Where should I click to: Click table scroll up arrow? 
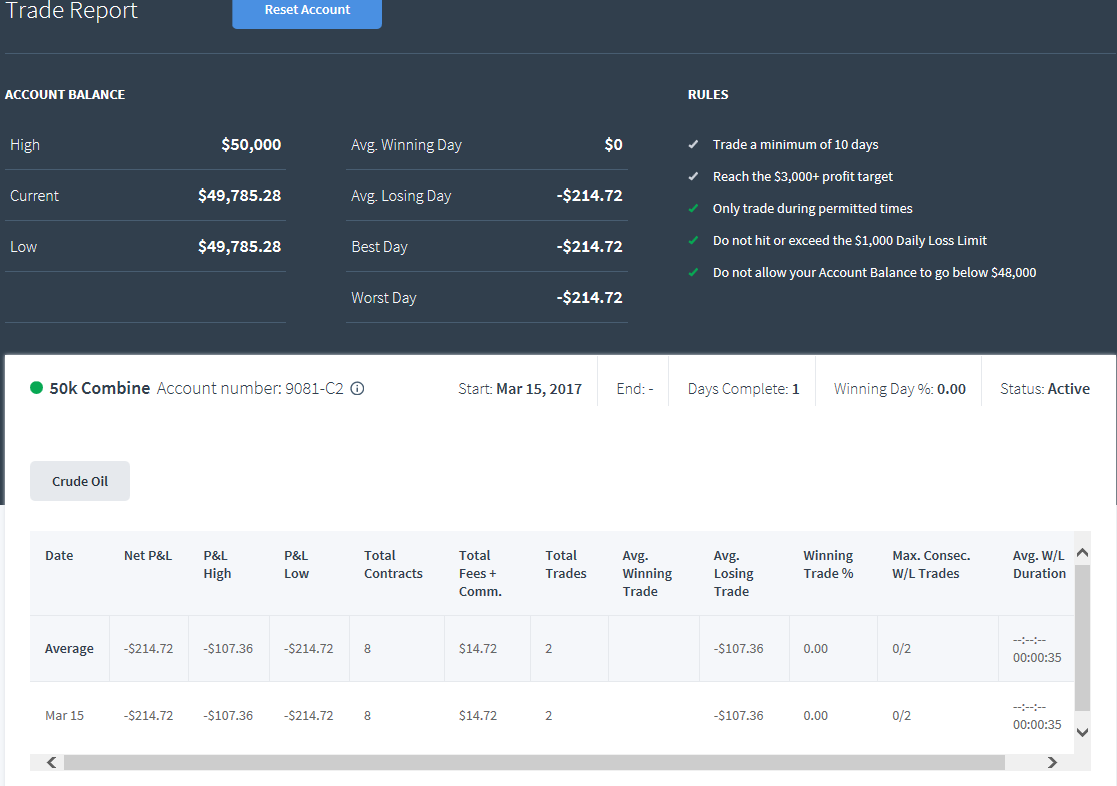(x=1082, y=552)
